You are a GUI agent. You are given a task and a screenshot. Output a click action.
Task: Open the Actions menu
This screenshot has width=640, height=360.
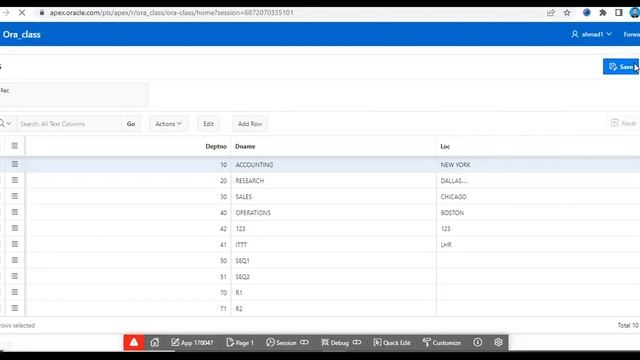click(168, 124)
